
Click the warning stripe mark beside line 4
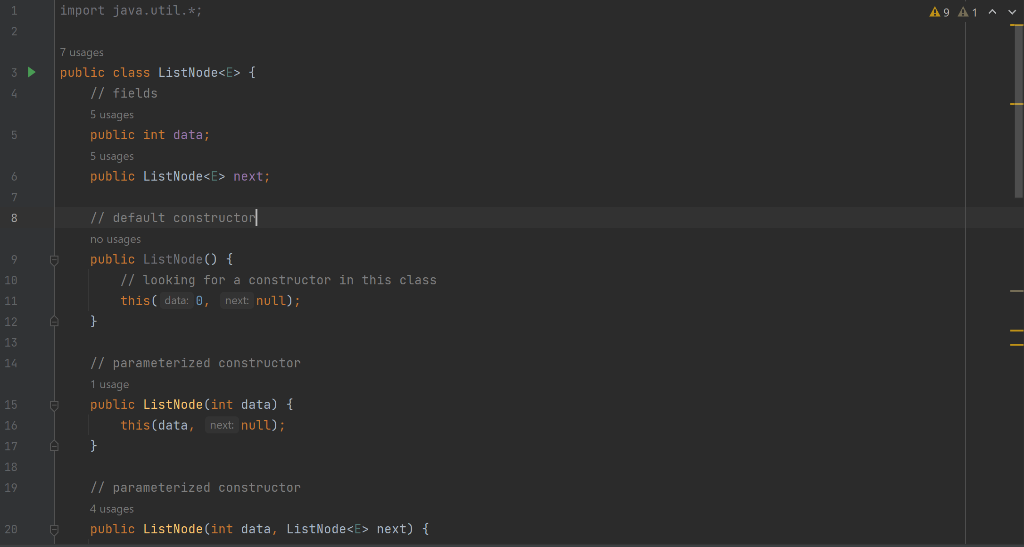[x=1017, y=104]
